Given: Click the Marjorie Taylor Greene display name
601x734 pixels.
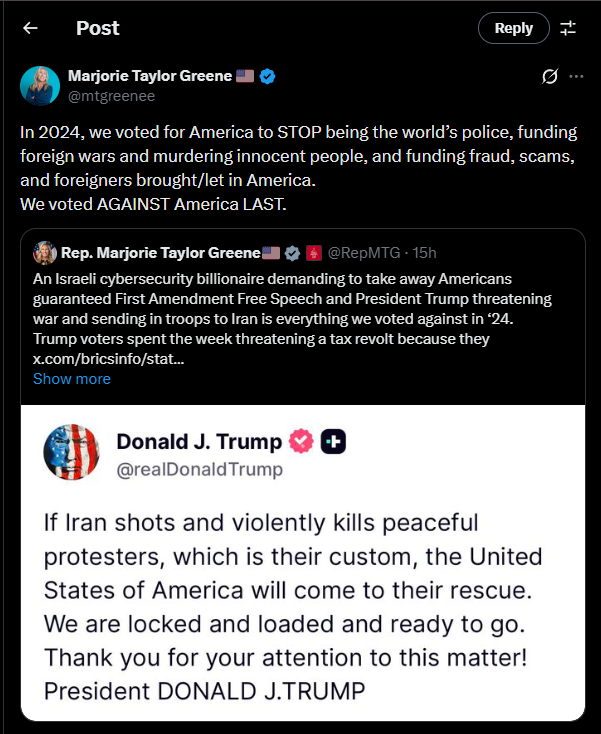Looking at the screenshot, I should point(150,76).
